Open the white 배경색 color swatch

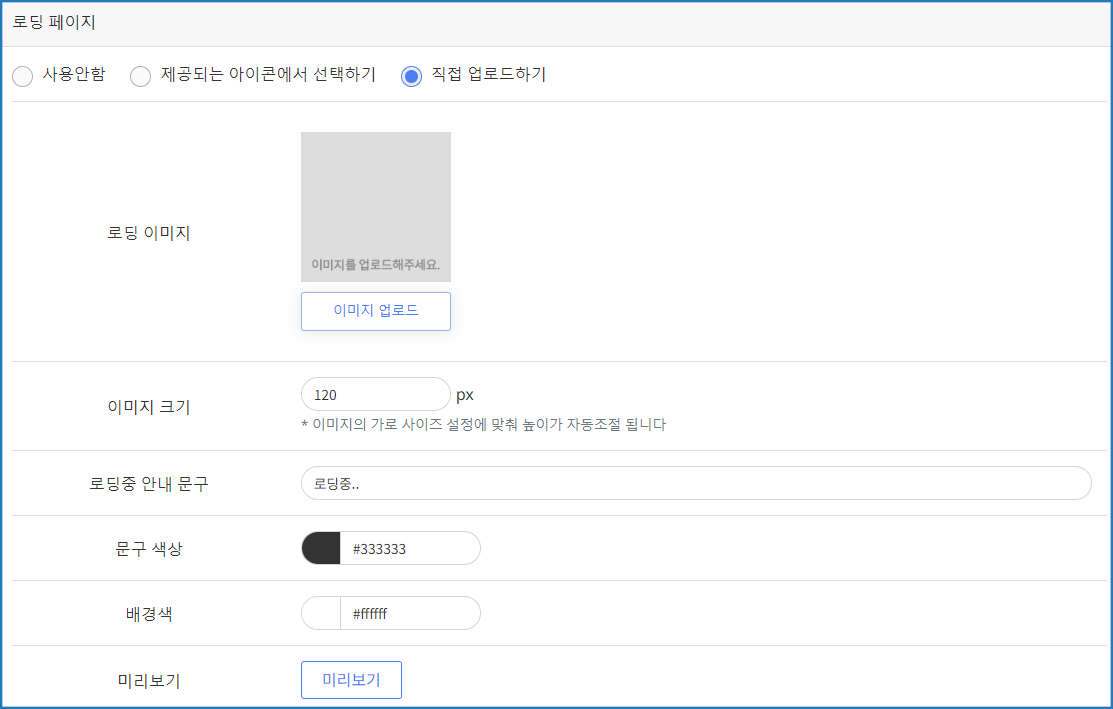[x=321, y=614]
